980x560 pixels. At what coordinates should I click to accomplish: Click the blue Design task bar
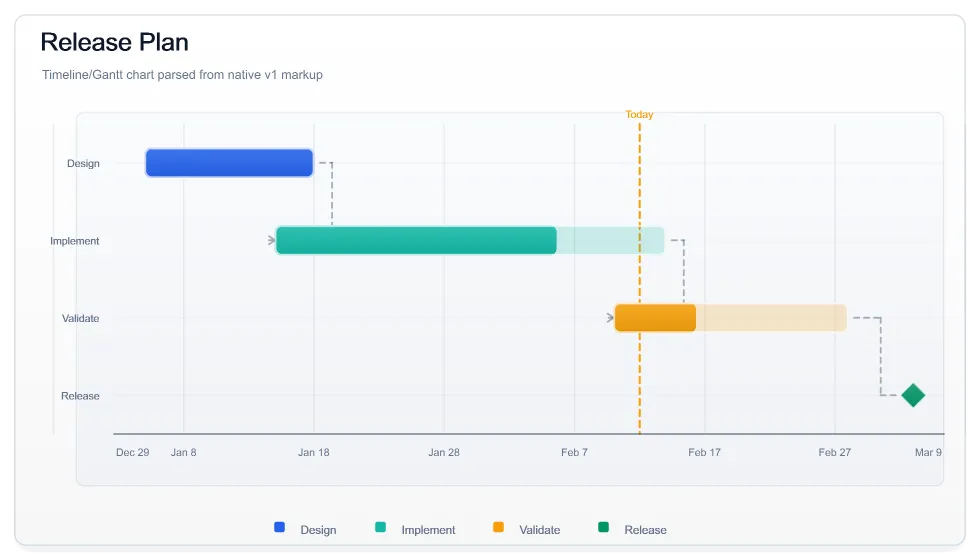click(229, 163)
